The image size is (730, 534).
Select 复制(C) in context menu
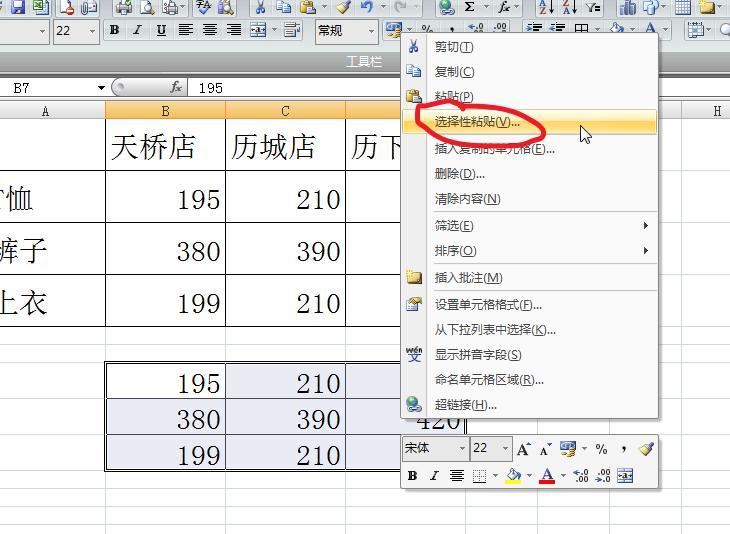pyautogui.click(x=530, y=72)
